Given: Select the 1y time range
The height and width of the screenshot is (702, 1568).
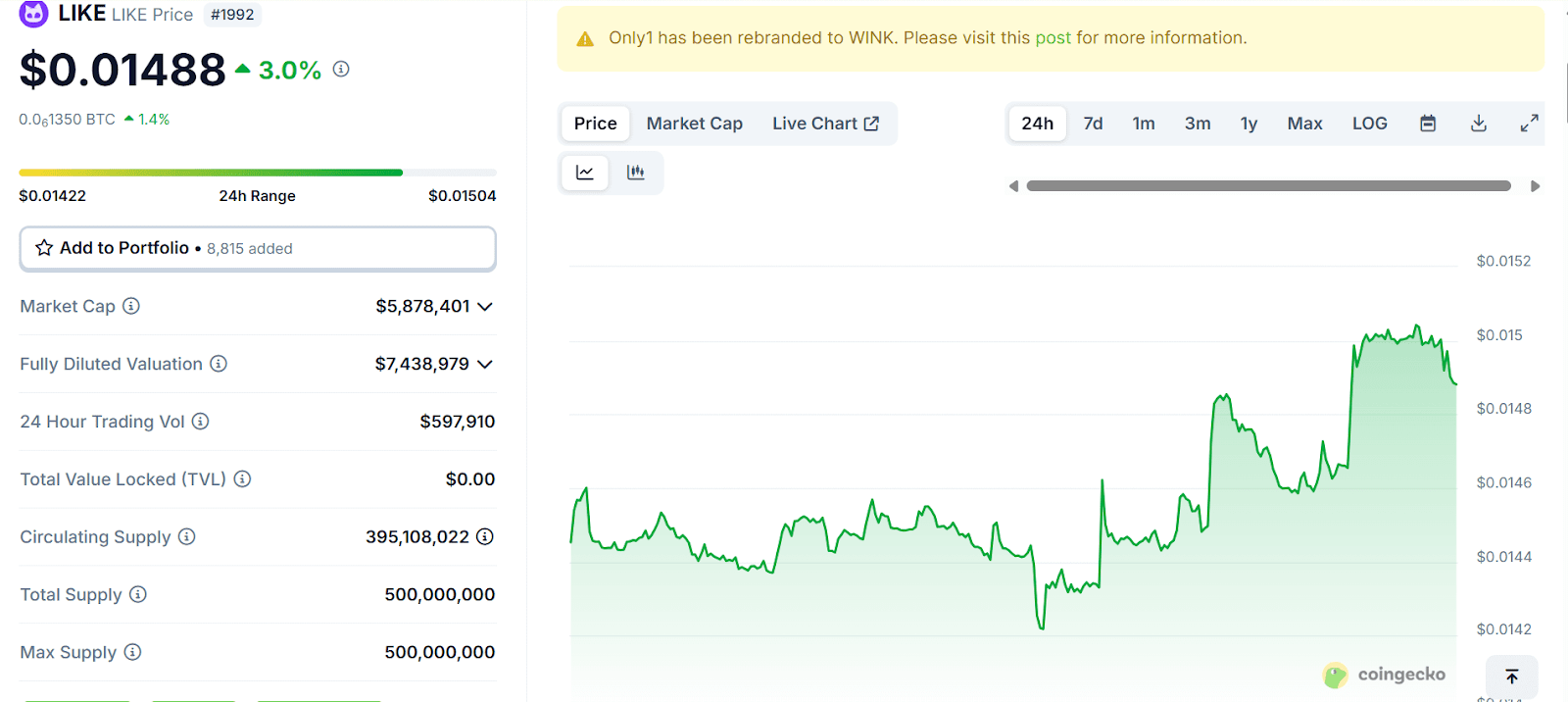Looking at the screenshot, I should [1249, 124].
